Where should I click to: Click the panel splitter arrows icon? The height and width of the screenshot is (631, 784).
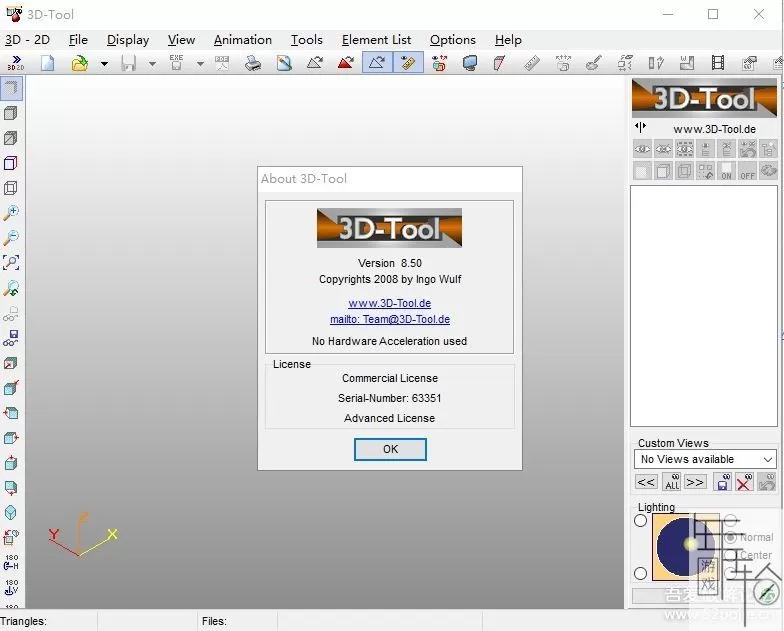640,127
